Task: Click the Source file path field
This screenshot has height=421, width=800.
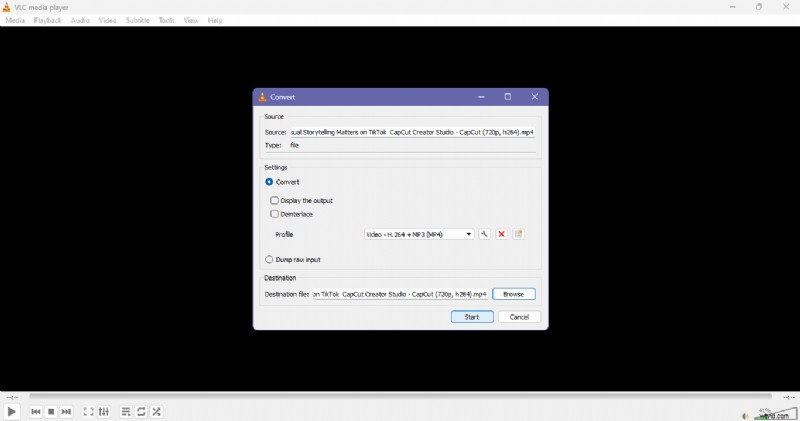Action: (413, 132)
